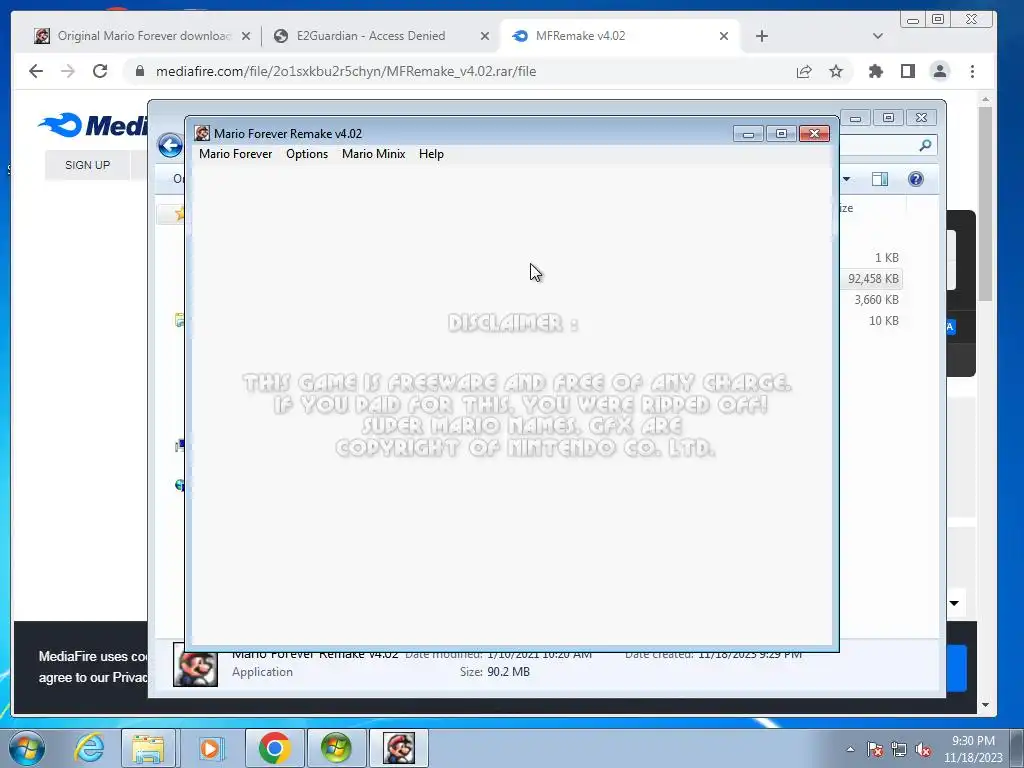Open network tray icon

[899, 749]
